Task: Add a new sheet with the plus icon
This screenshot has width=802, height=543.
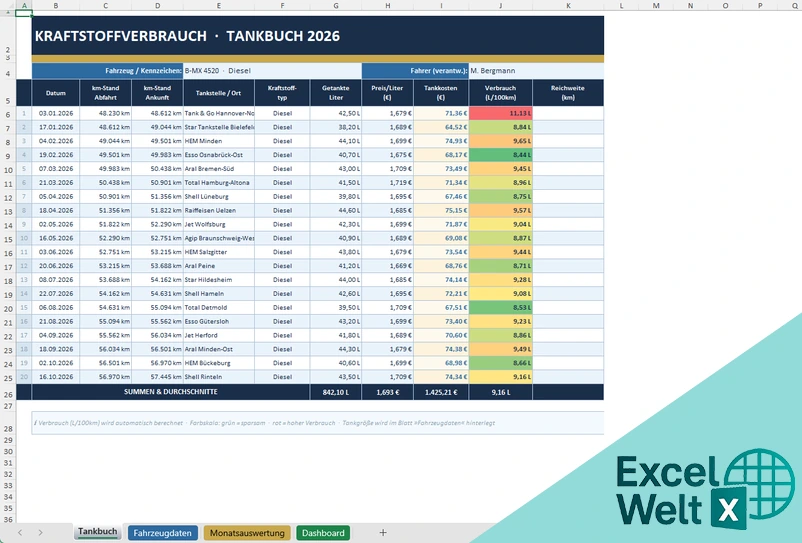Action: 383,533
